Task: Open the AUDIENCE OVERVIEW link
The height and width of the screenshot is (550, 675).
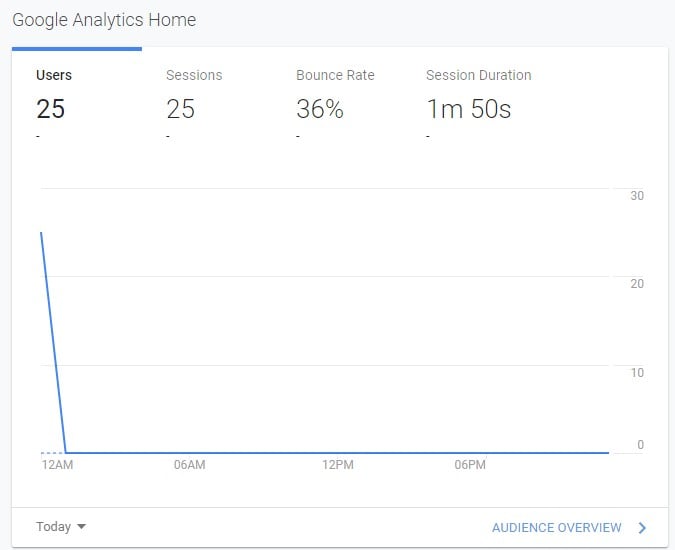Action: pyautogui.click(x=556, y=528)
